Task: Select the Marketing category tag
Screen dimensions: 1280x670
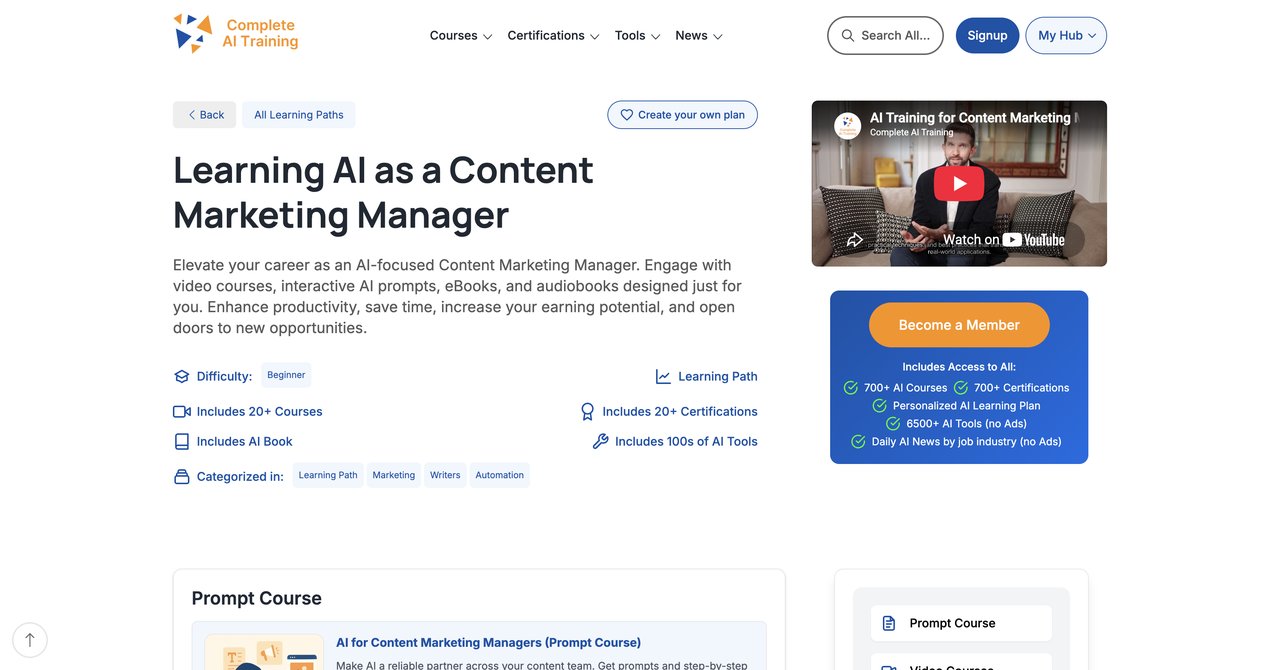Action: click(394, 475)
